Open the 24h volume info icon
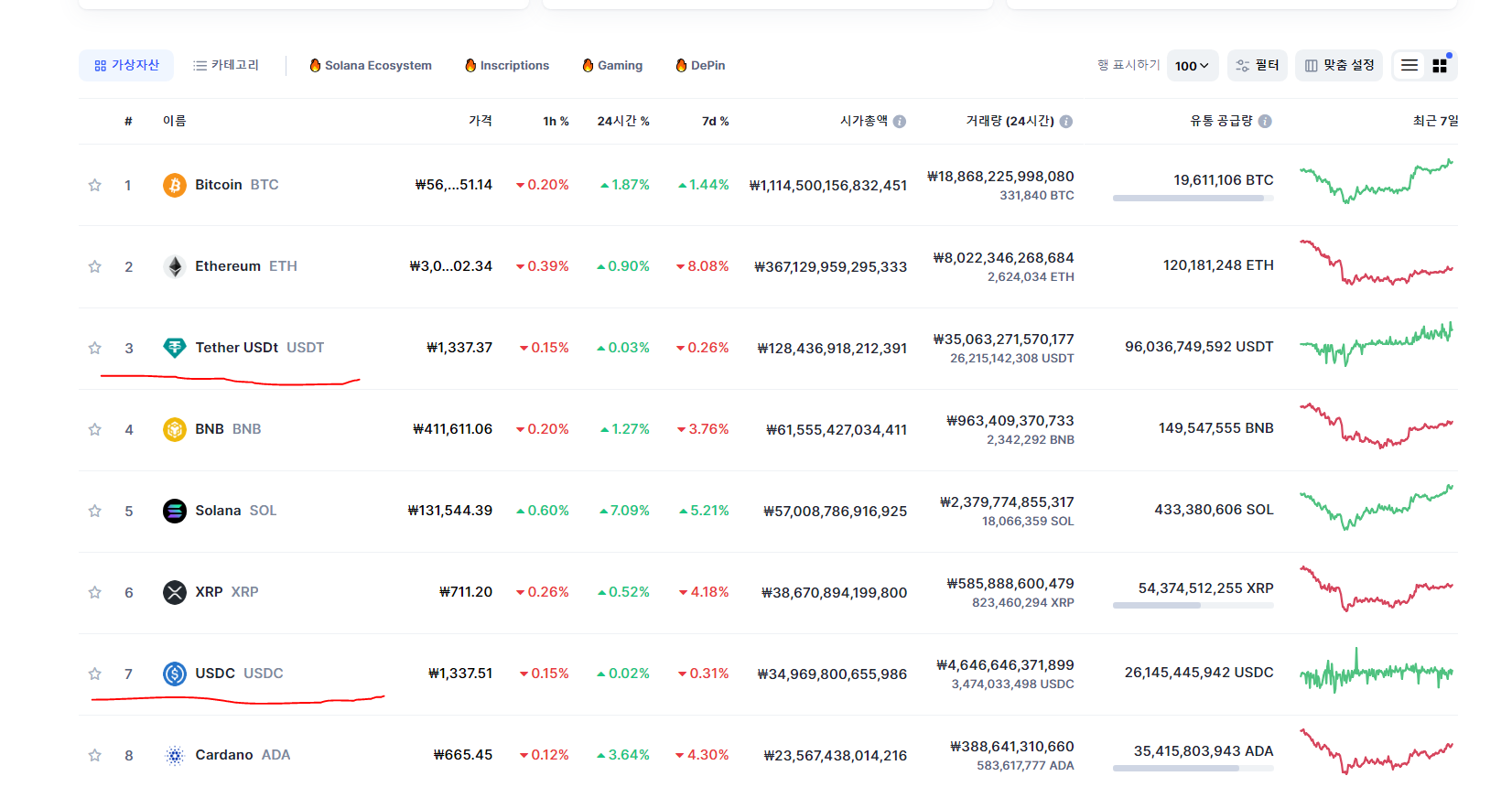Image resolution: width=1512 pixels, height=787 pixels. coord(1066,121)
